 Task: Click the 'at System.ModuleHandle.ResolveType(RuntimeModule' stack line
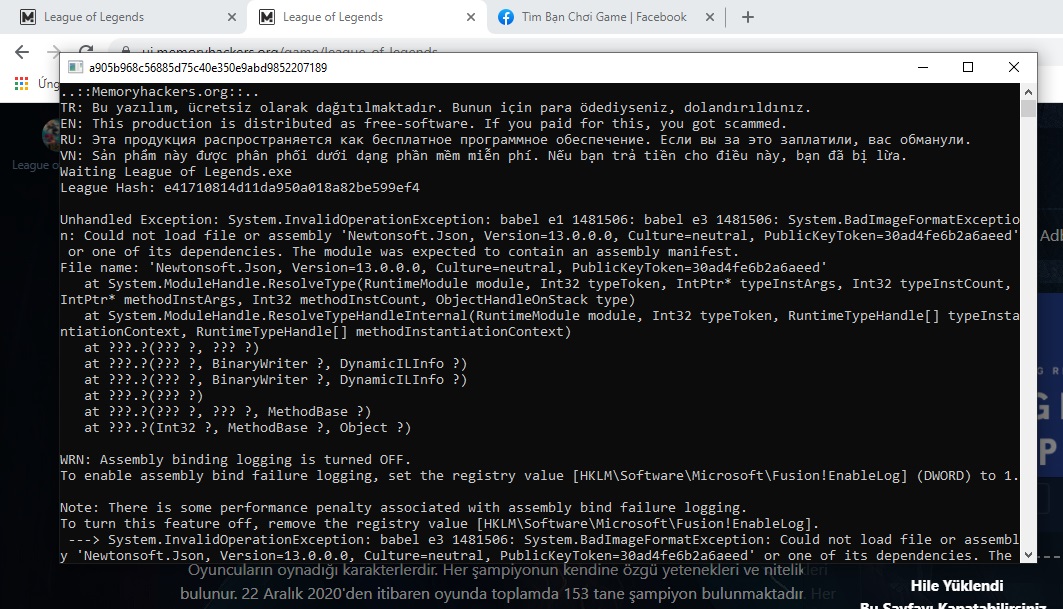click(547, 283)
